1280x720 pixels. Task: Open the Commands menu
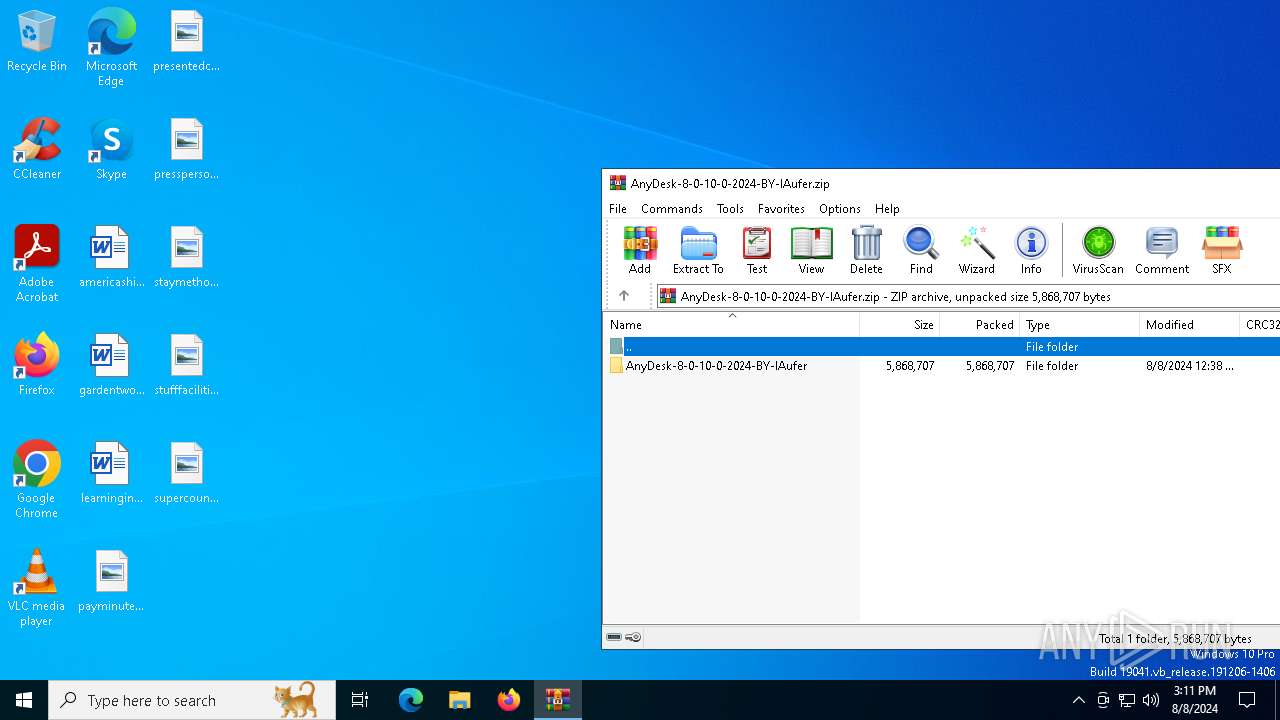click(x=672, y=209)
